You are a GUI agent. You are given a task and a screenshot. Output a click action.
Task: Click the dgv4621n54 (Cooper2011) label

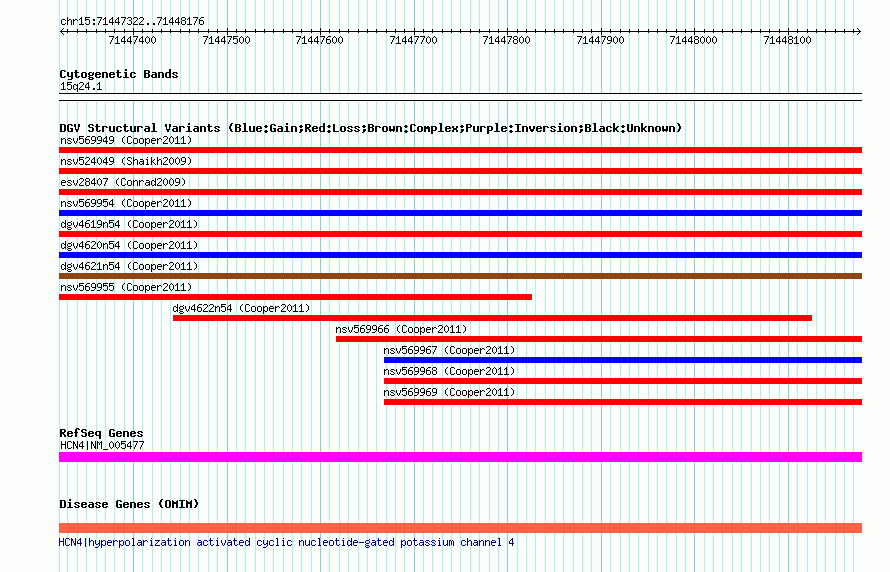pyautogui.click(x=129, y=266)
